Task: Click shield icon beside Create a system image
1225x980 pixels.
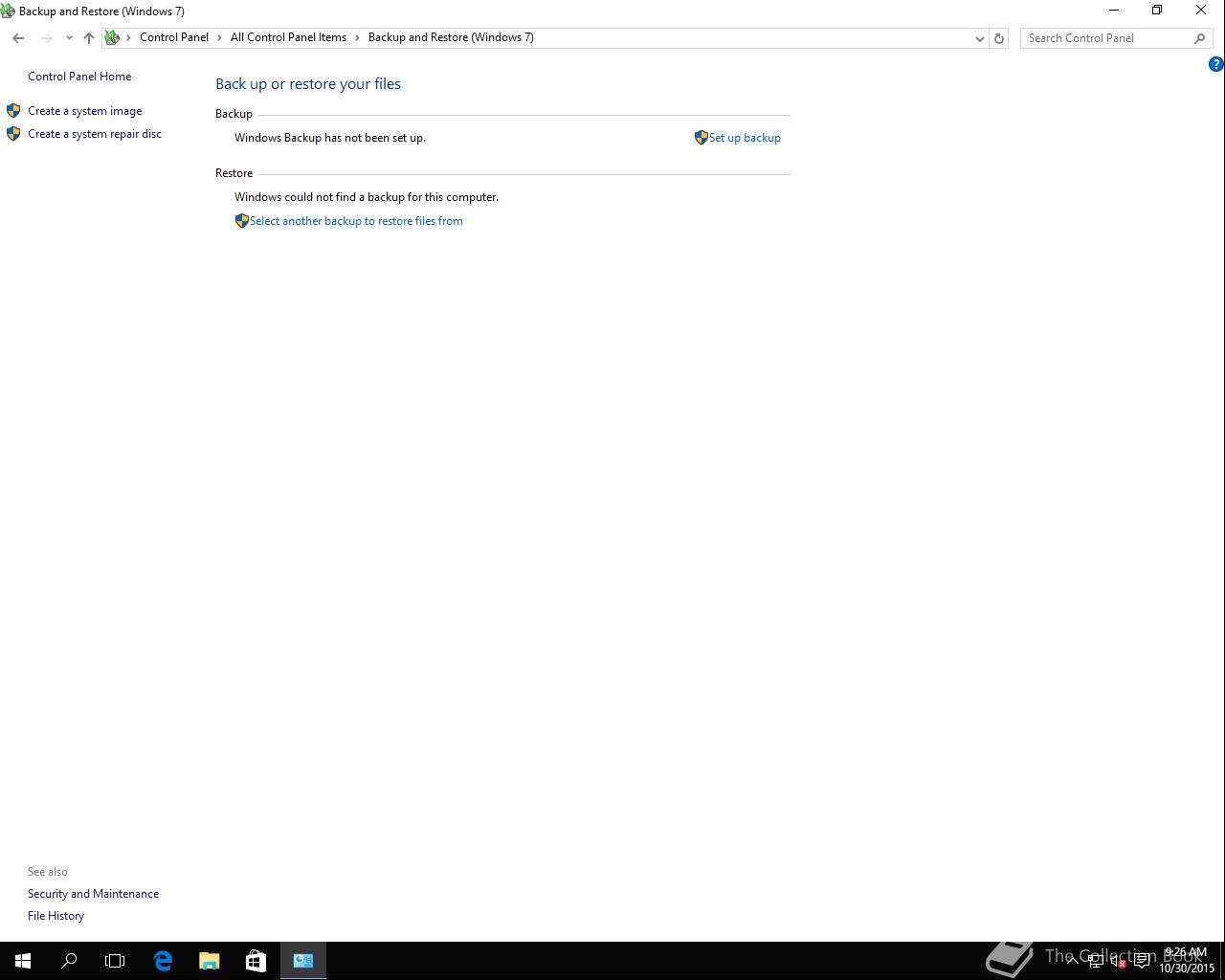Action: (13, 111)
